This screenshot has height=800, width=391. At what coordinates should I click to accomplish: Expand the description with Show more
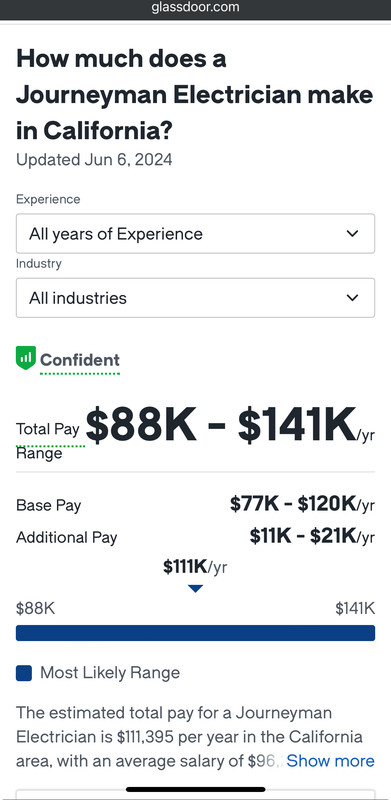tap(330, 761)
